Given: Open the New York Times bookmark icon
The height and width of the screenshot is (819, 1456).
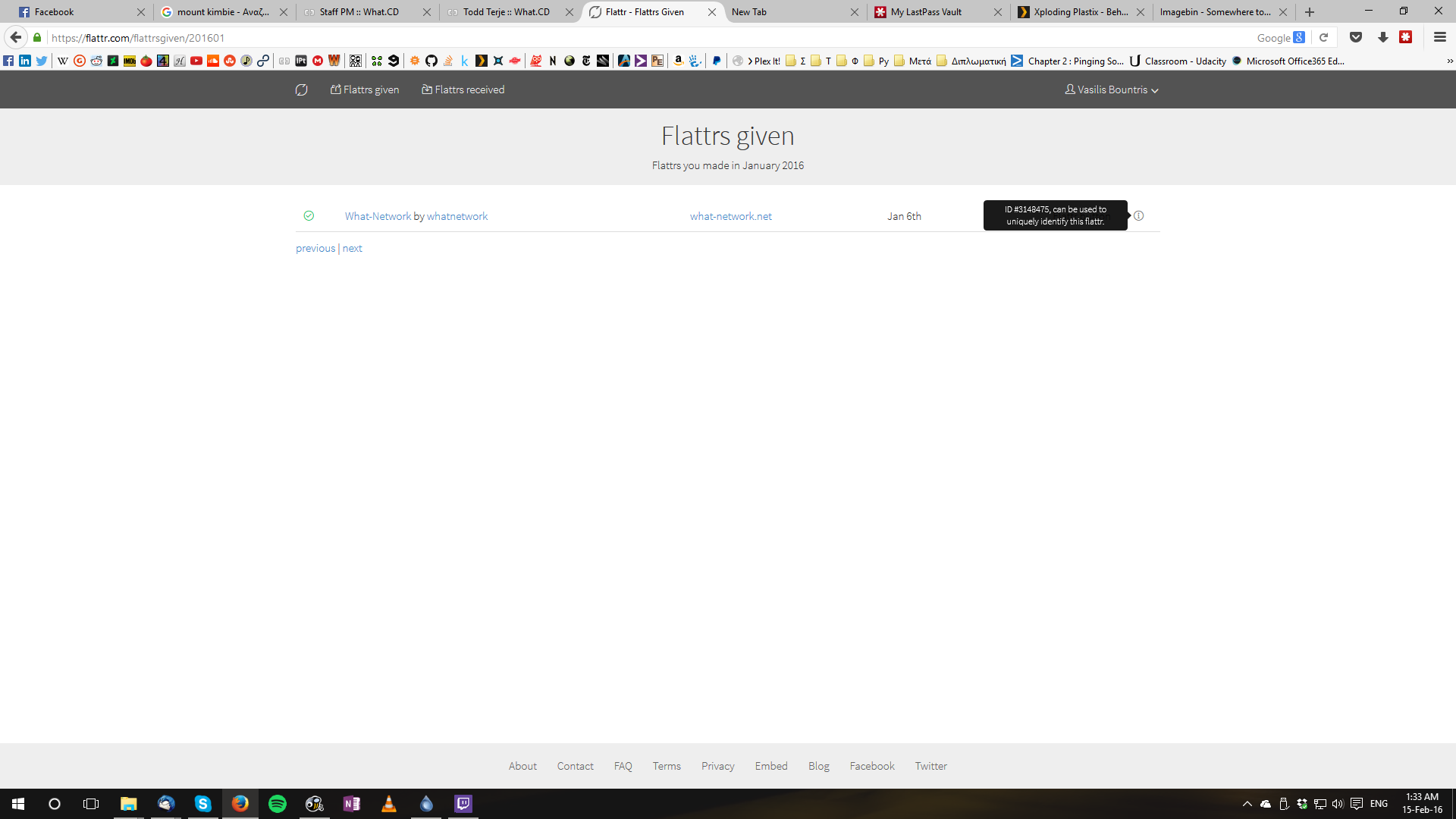Looking at the screenshot, I should (x=586, y=61).
